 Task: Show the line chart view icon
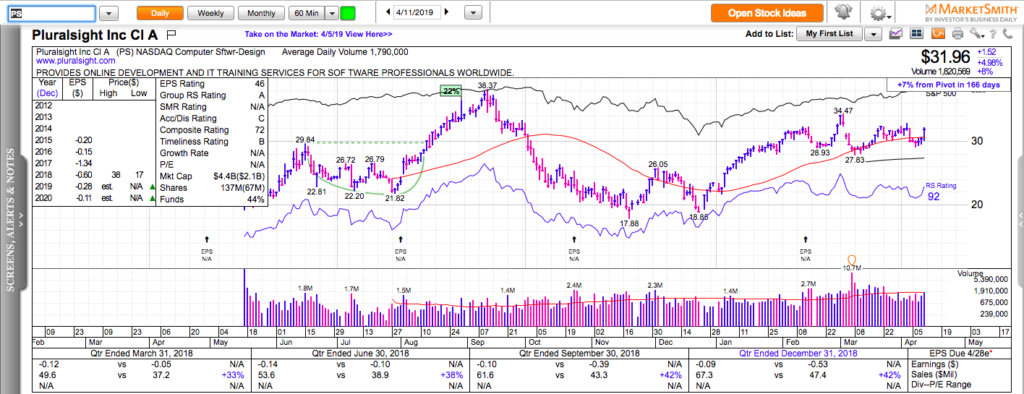(x=896, y=34)
